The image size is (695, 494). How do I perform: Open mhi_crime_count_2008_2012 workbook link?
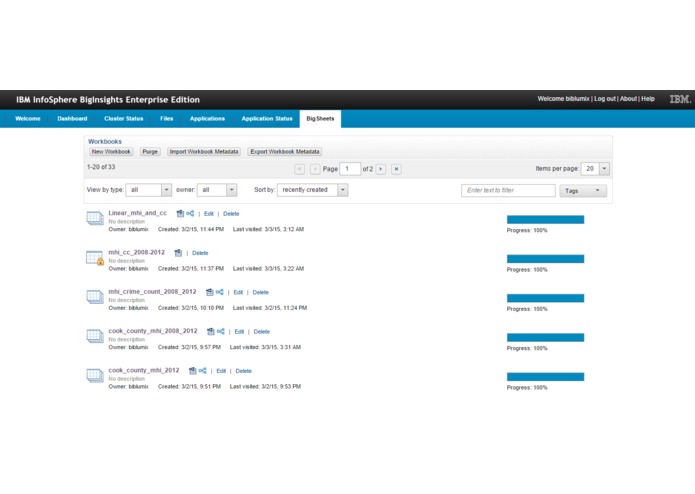click(152, 292)
